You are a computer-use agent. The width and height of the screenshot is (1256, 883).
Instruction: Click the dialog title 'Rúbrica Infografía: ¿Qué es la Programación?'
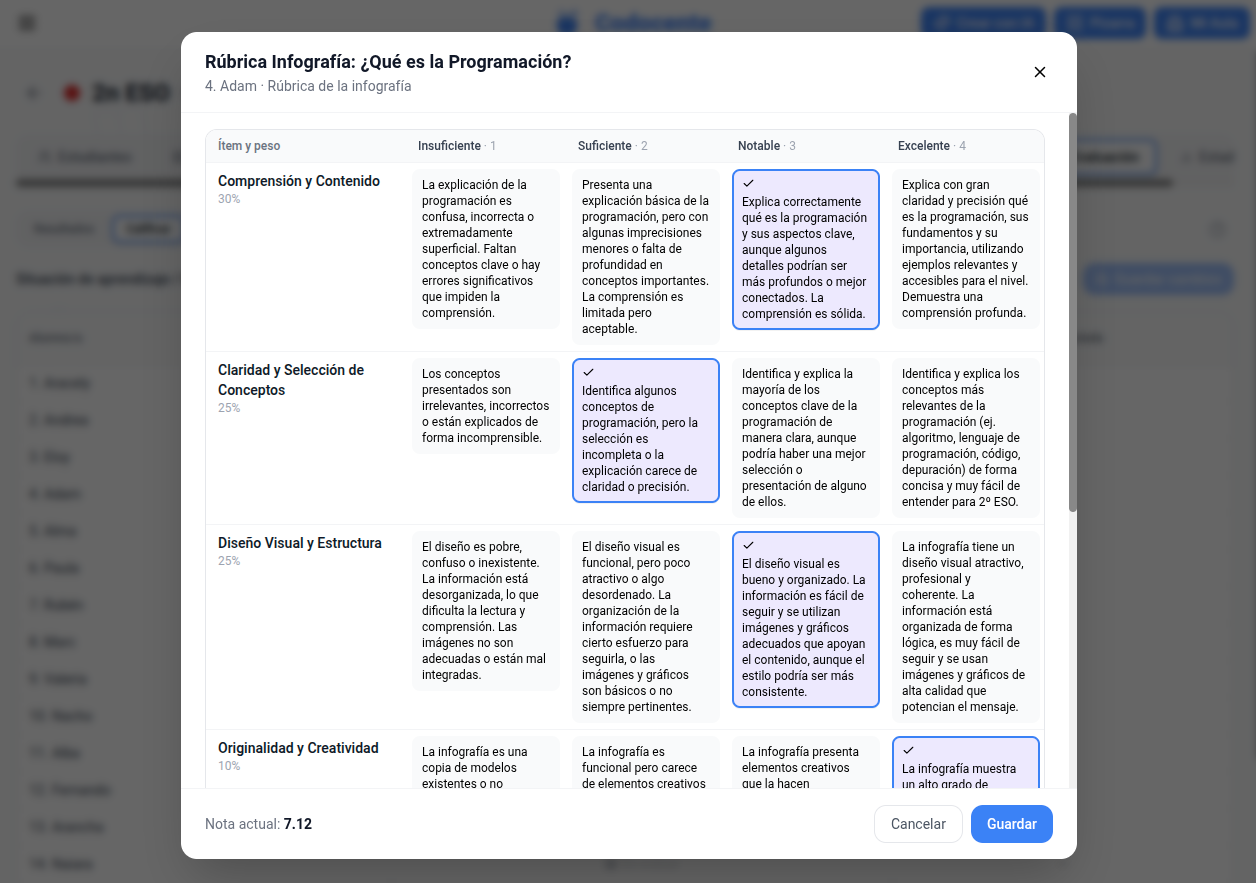388,62
